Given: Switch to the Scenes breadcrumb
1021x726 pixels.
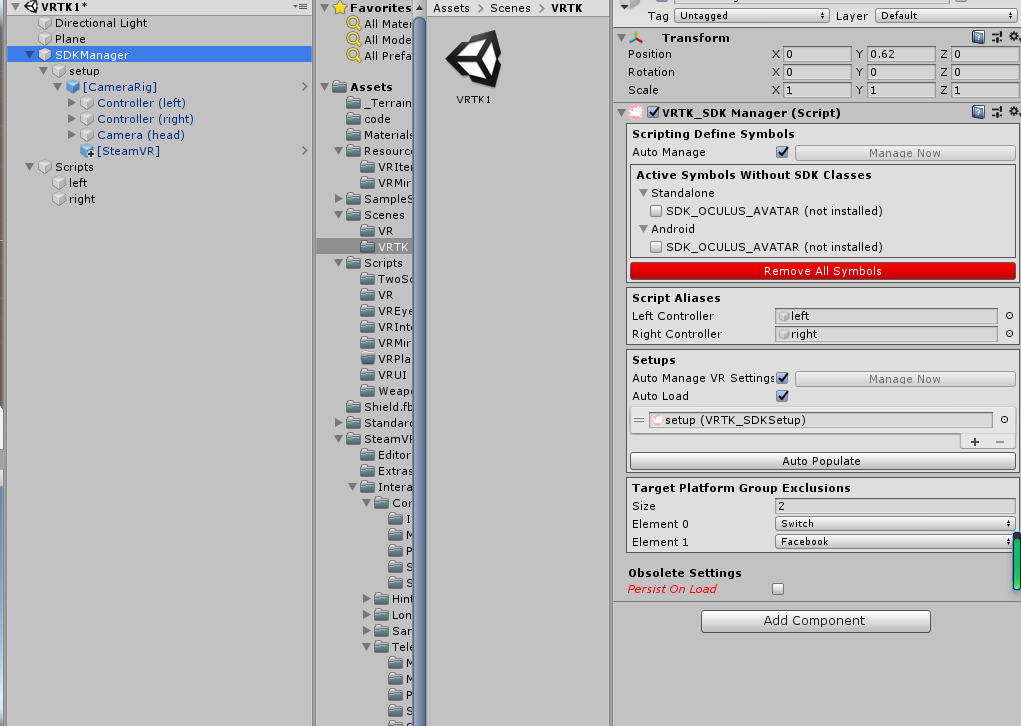Looking at the screenshot, I should (x=510, y=7).
